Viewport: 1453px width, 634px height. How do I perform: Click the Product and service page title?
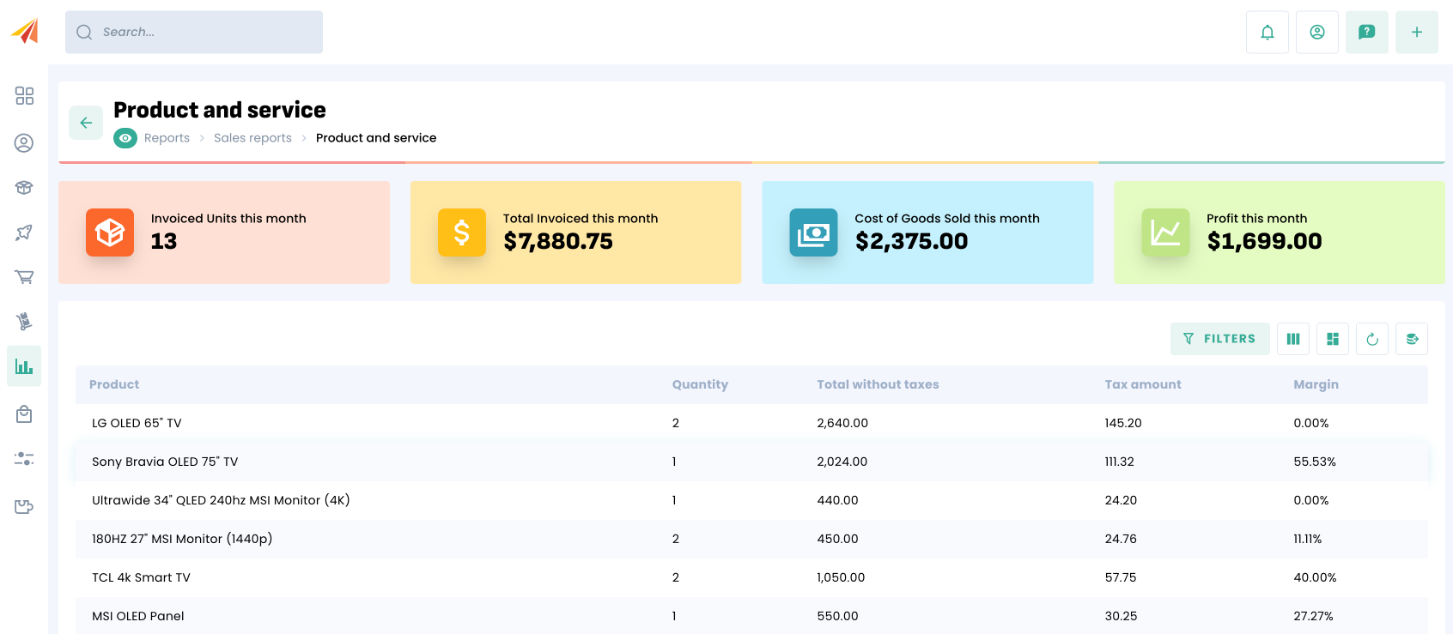point(220,110)
